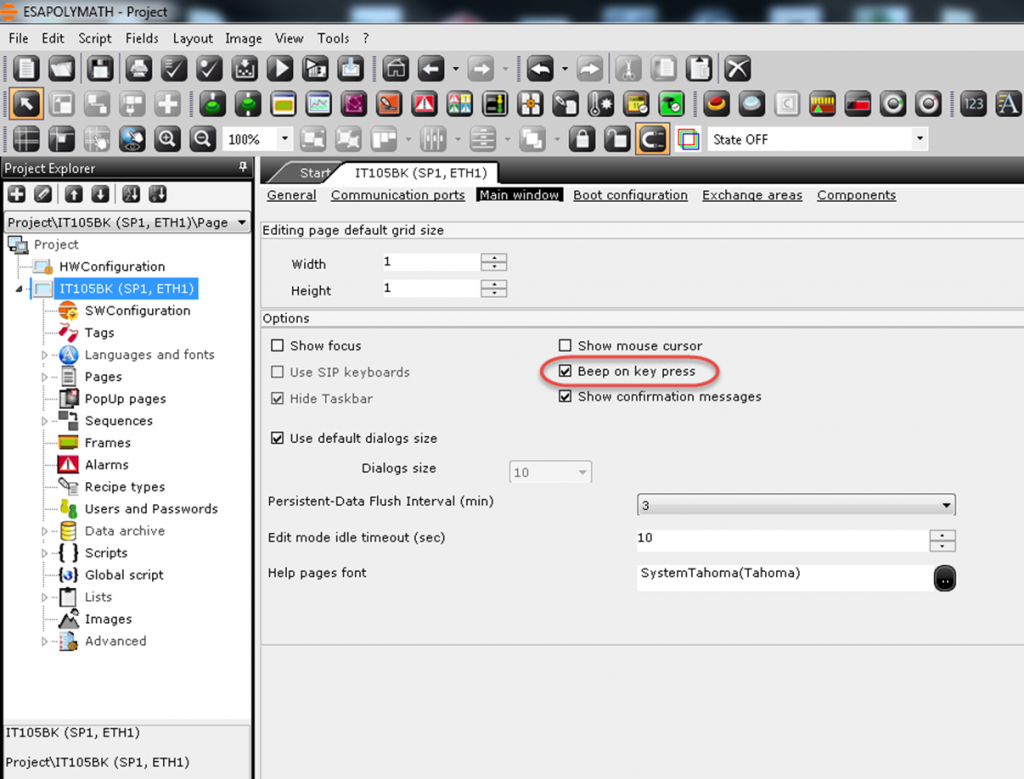Click the alarm warning triangle toolbar icon

[x=424, y=104]
